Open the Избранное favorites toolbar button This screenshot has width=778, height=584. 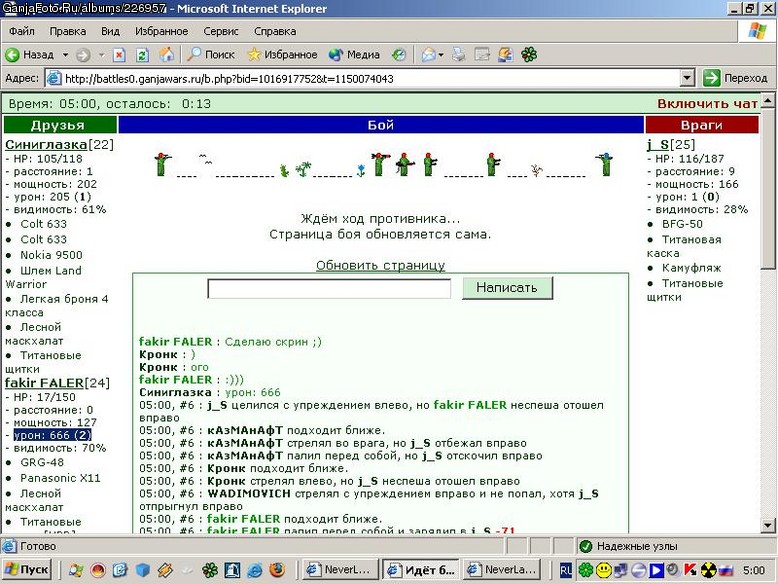coord(282,55)
